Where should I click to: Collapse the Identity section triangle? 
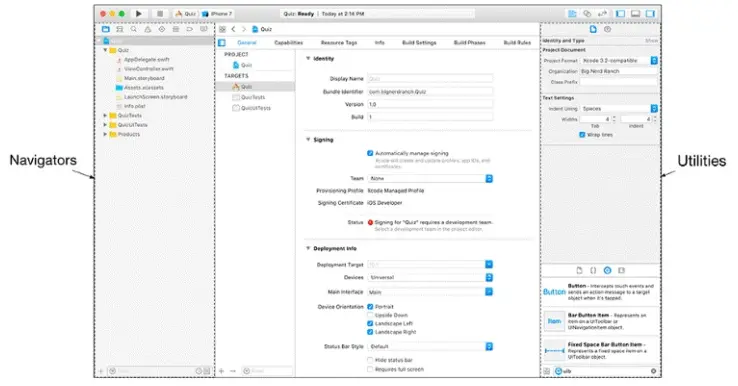point(308,58)
